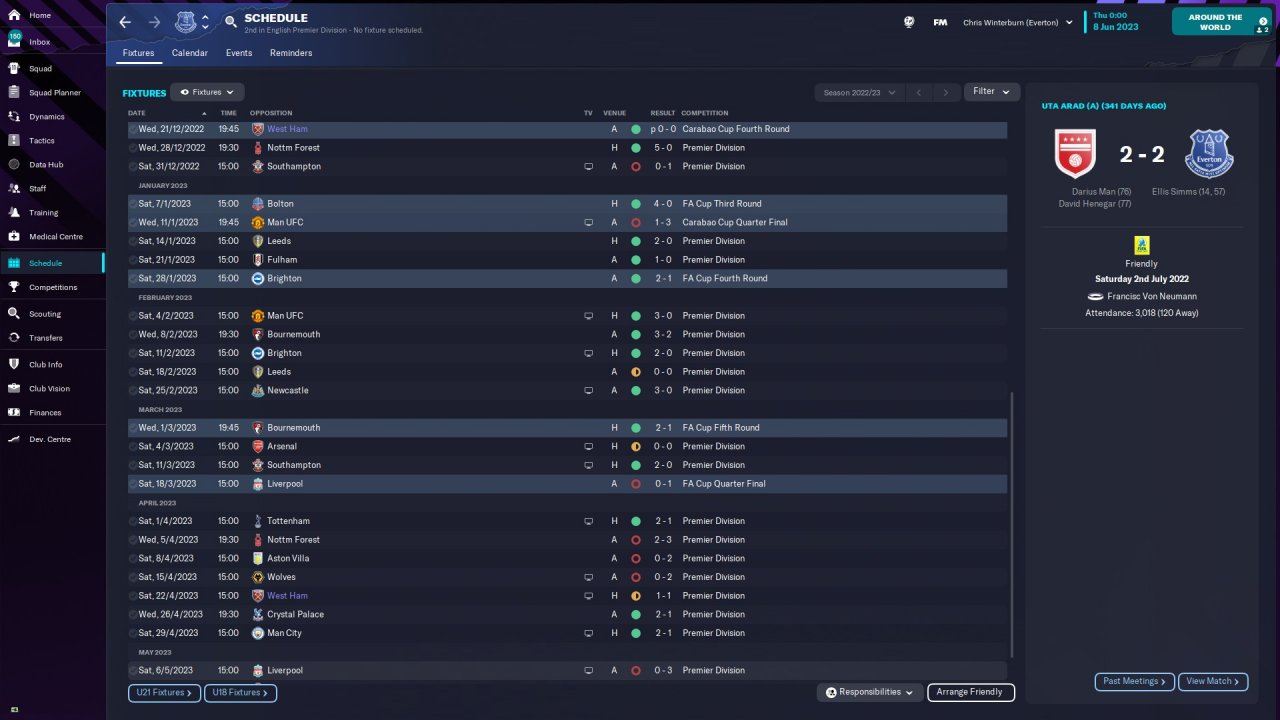This screenshot has width=1280, height=720.
Task: Click the Opposition column header
Action: pyautogui.click(x=271, y=113)
